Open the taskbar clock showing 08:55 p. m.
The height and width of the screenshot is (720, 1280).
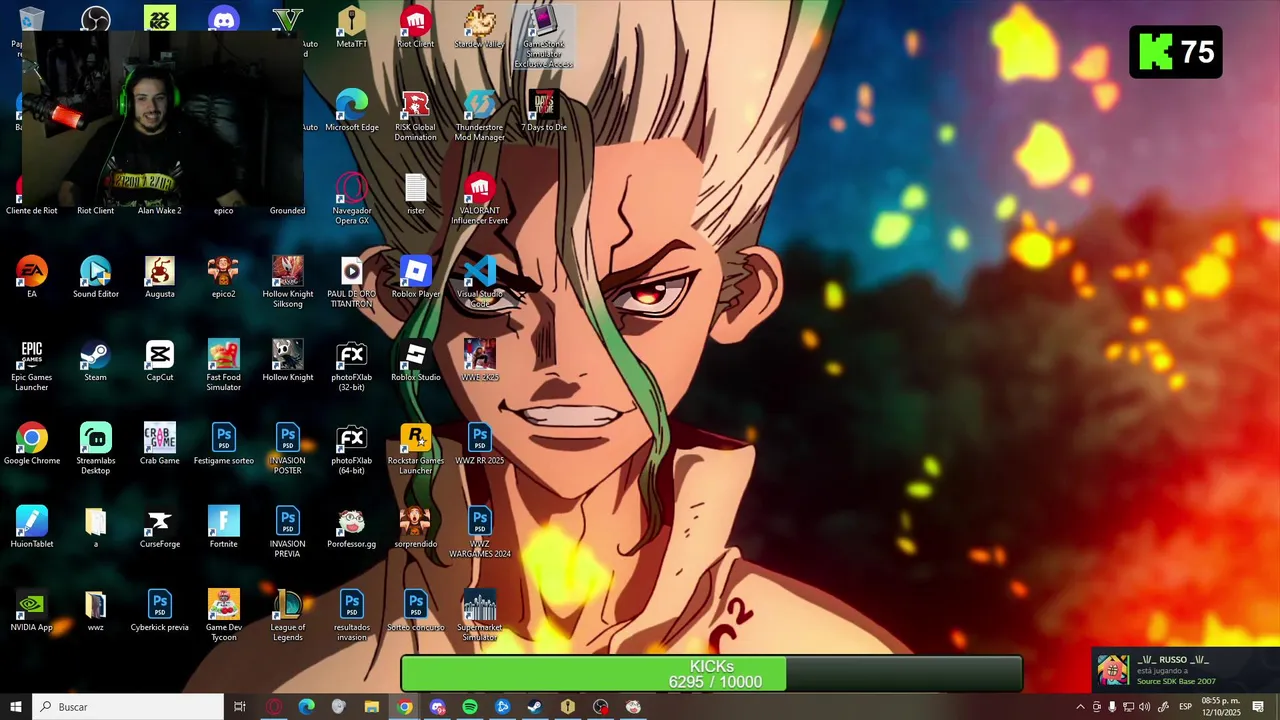tap(1221, 707)
